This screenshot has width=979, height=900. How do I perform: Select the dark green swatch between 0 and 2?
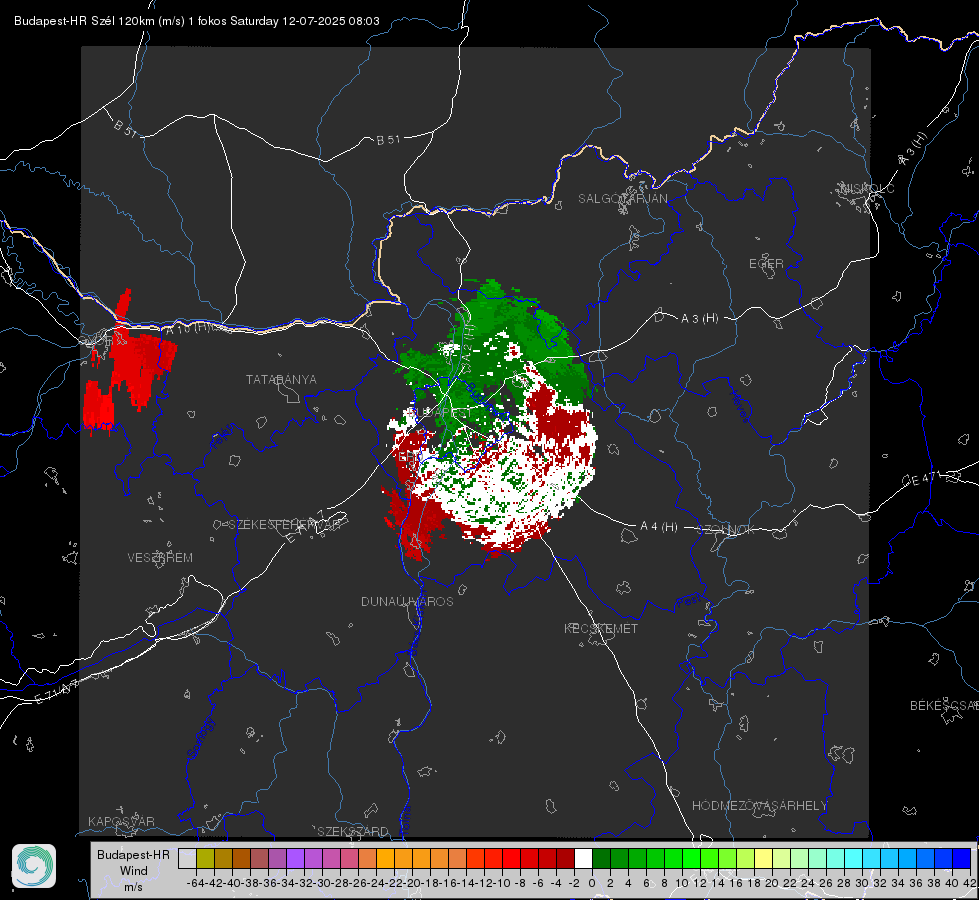pos(601,858)
